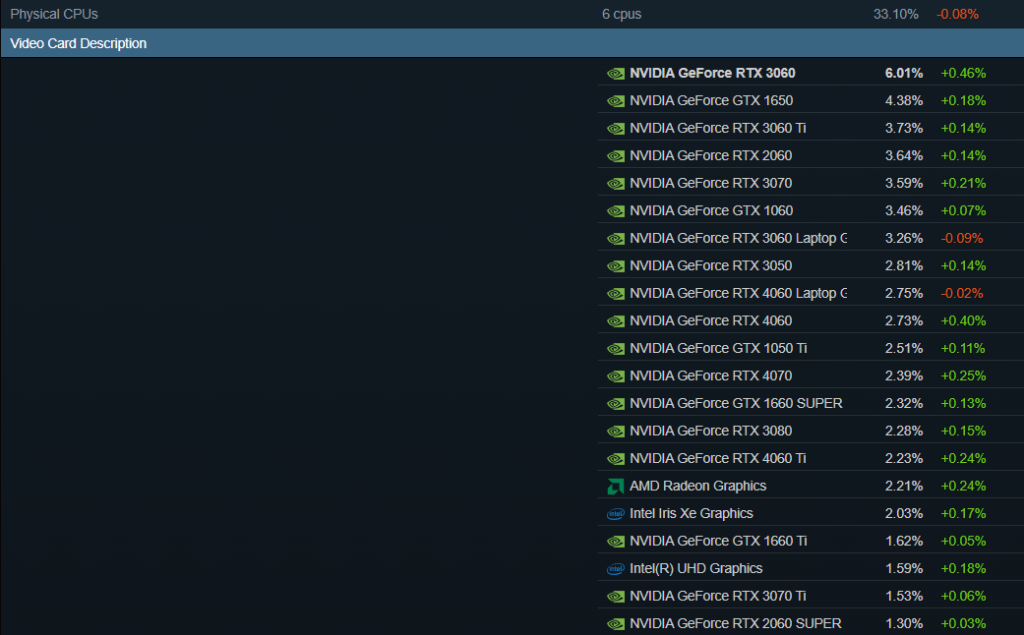Click the 4.38% share value
The image size is (1024, 635).
[904, 101]
